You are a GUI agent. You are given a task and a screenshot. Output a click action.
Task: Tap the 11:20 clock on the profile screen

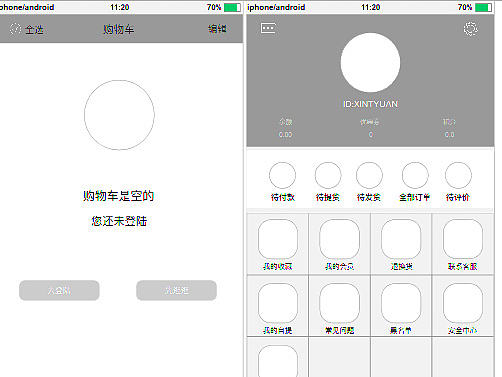(370, 7)
